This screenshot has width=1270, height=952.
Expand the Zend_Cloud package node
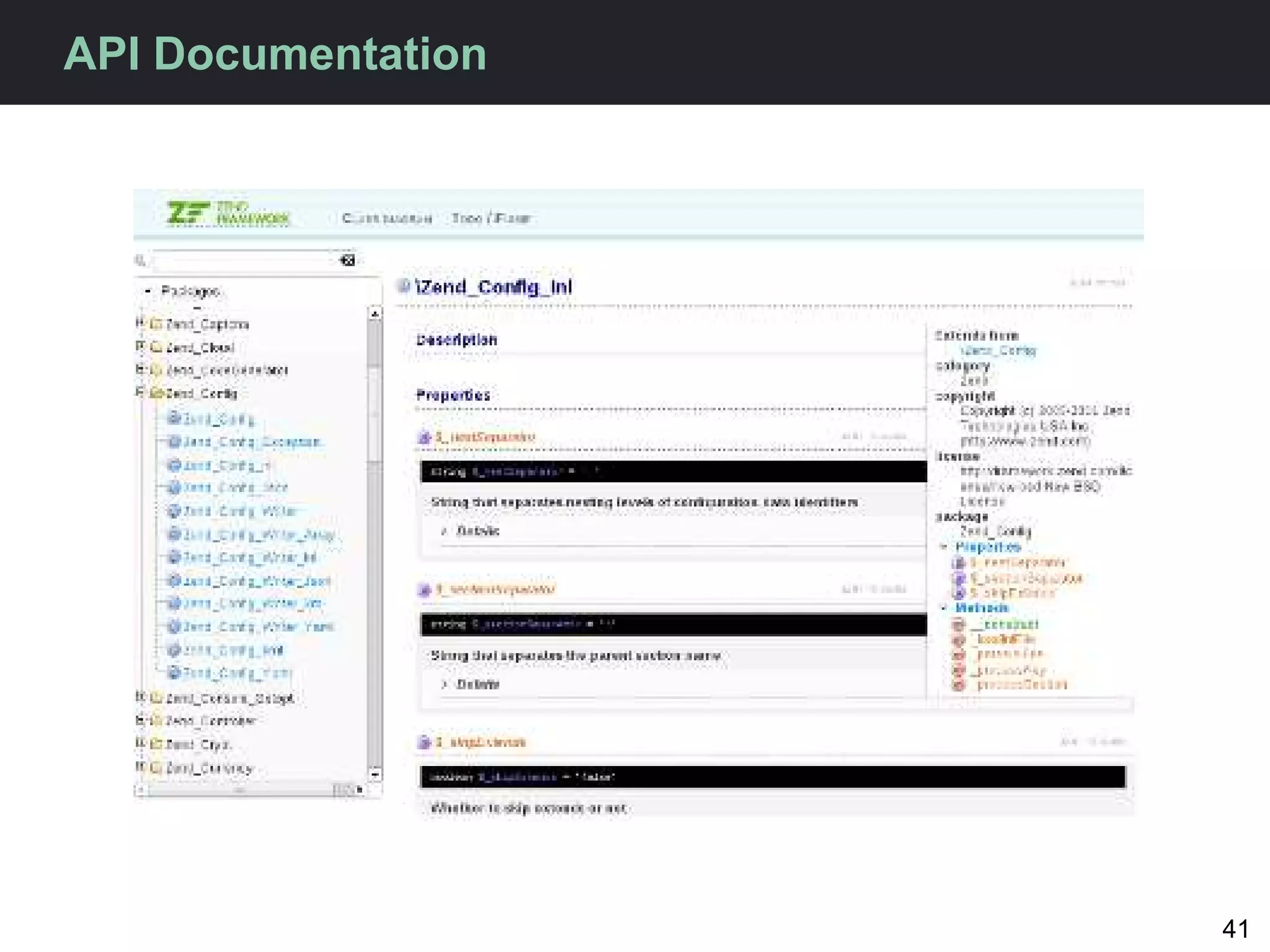(140, 346)
